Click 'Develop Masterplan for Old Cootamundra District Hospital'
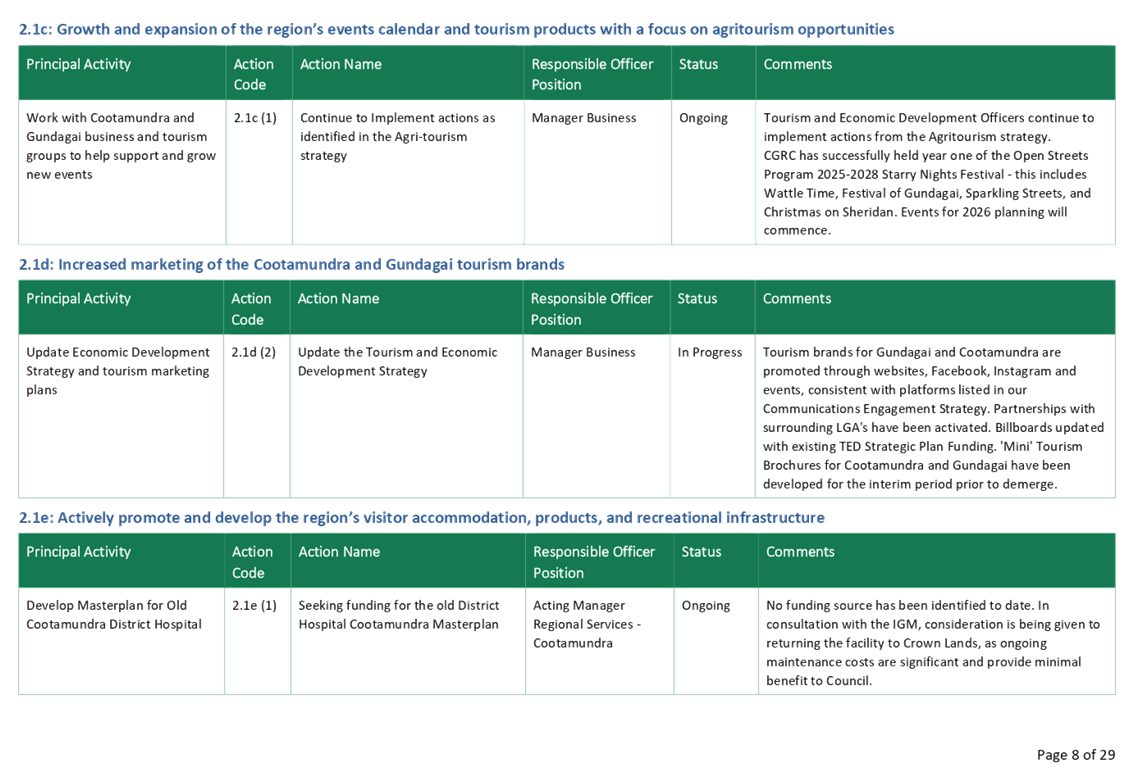The height and width of the screenshot is (782, 1134). (x=114, y=615)
